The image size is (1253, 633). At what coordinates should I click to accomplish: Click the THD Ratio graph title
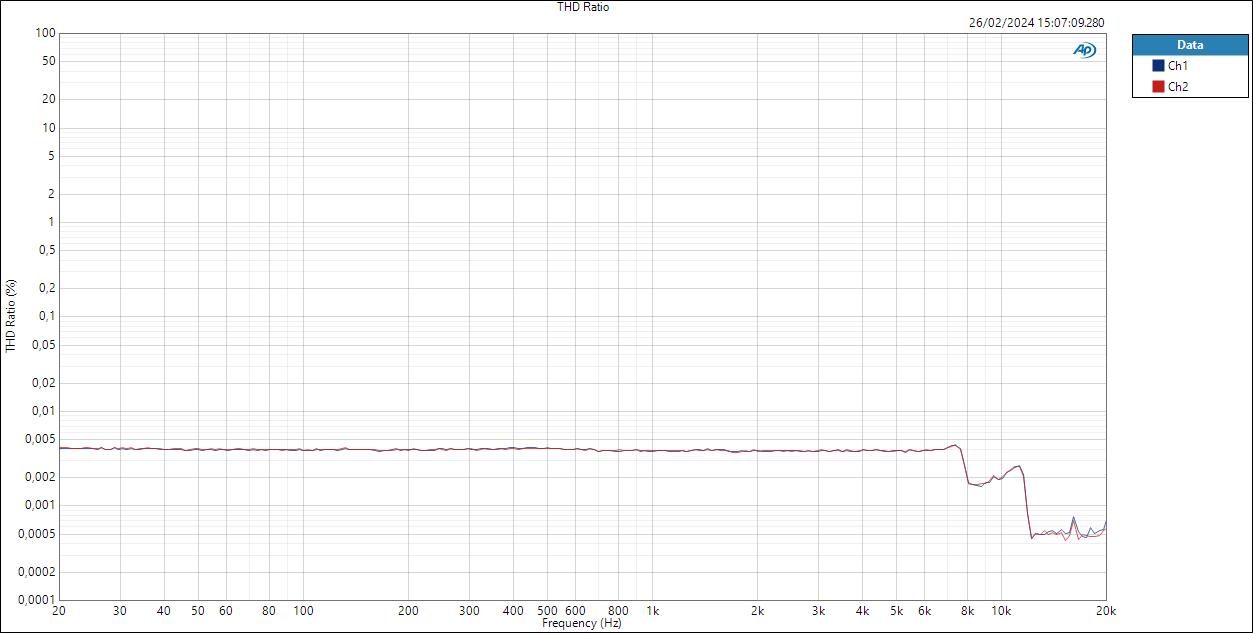(x=584, y=7)
